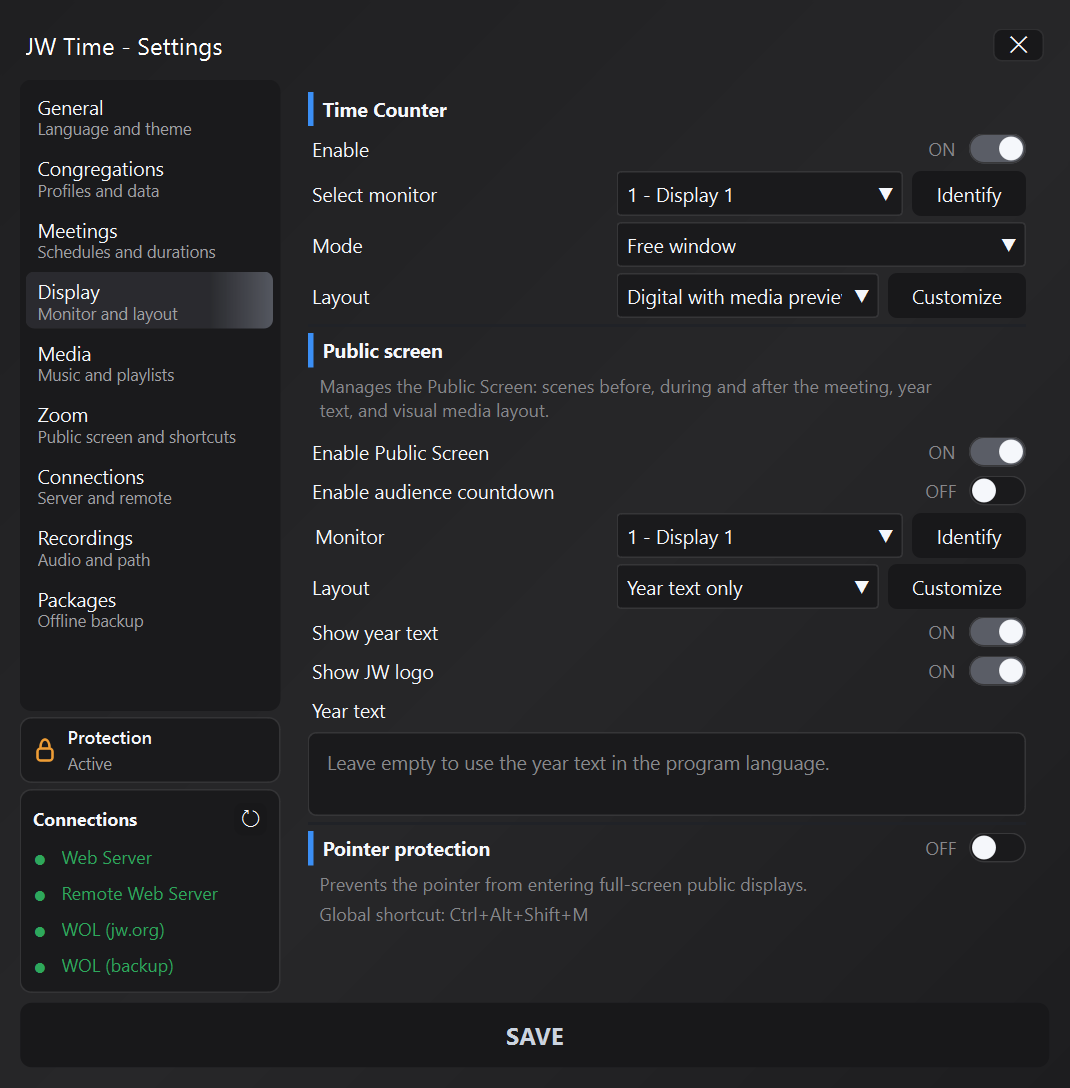Image resolution: width=1070 pixels, height=1088 pixels.
Task: Open Select monitor dropdown in Time Counter
Action: tap(759, 194)
